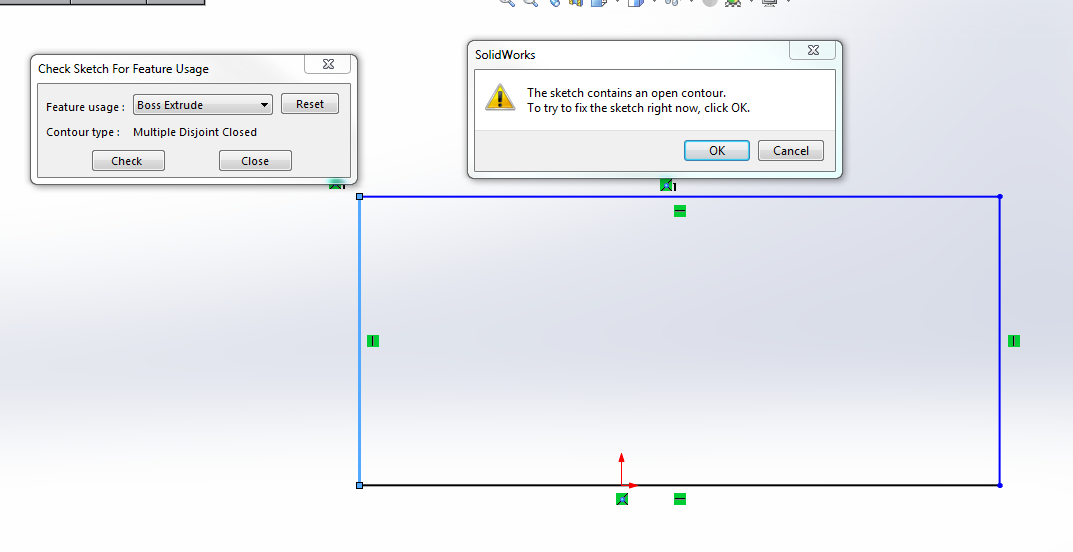Click the bottom-left square endpoint of the rectangle
1073x552 pixels.
coord(360,486)
